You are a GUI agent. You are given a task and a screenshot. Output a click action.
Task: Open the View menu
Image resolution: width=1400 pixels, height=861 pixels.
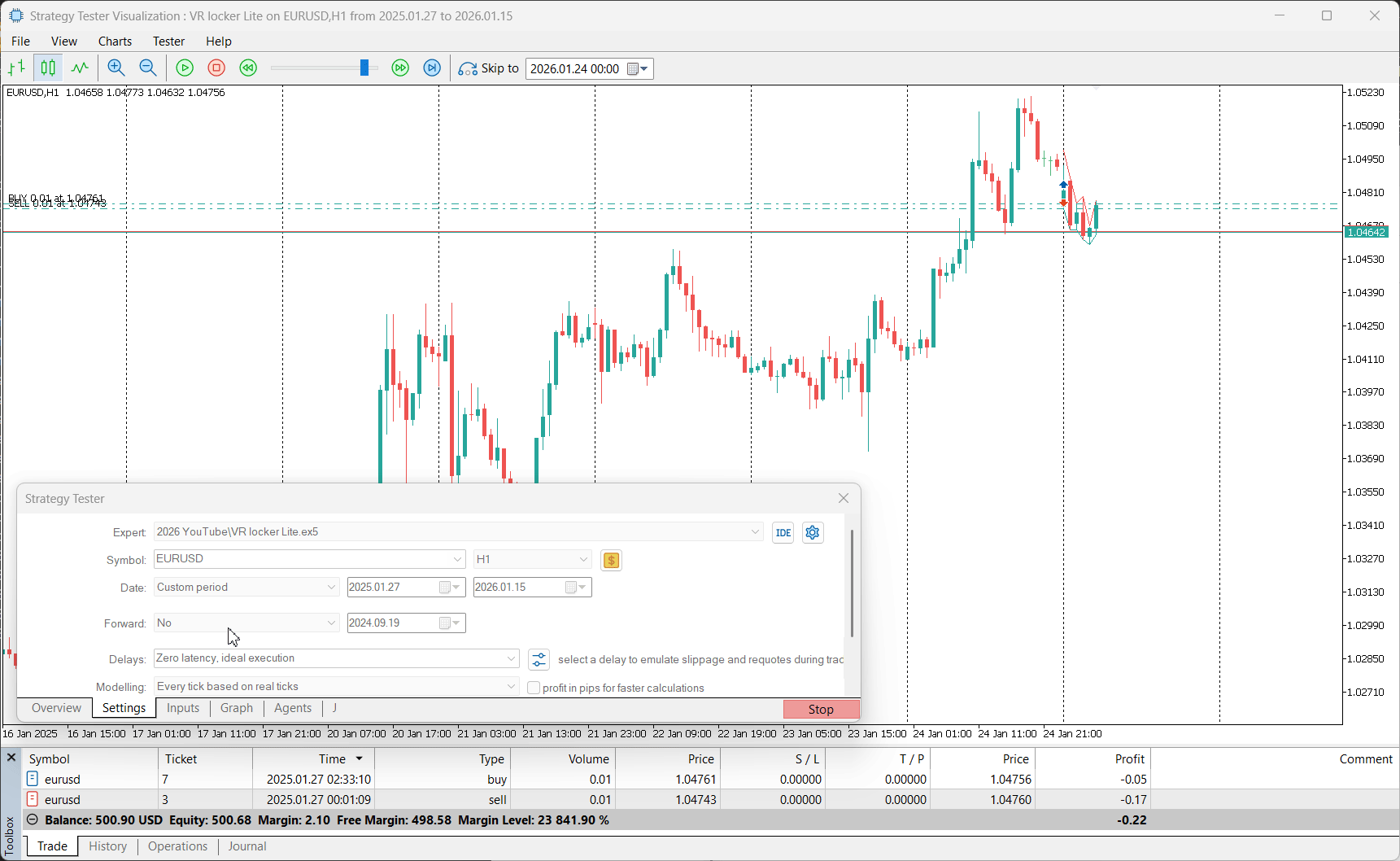[x=64, y=42]
